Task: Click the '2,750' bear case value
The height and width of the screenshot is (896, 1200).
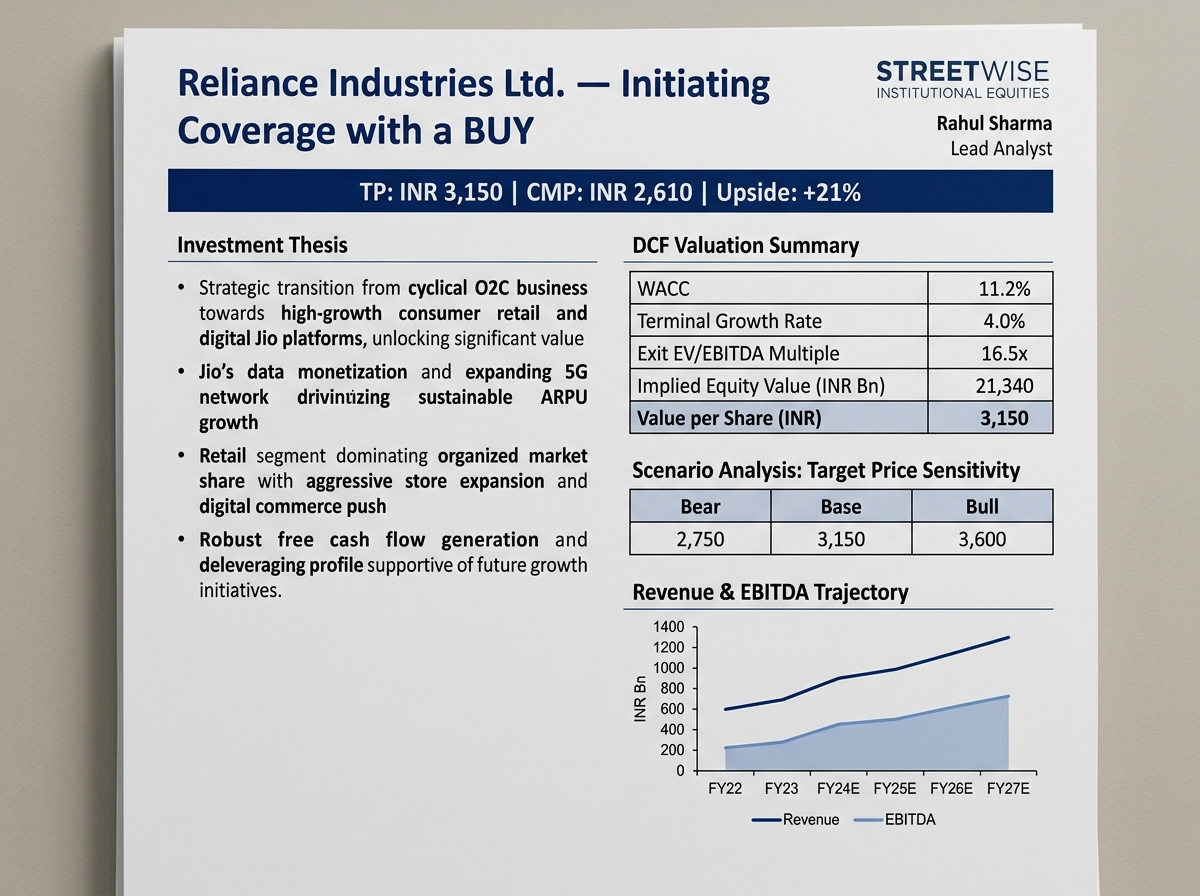Action: (x=700, y=538)
